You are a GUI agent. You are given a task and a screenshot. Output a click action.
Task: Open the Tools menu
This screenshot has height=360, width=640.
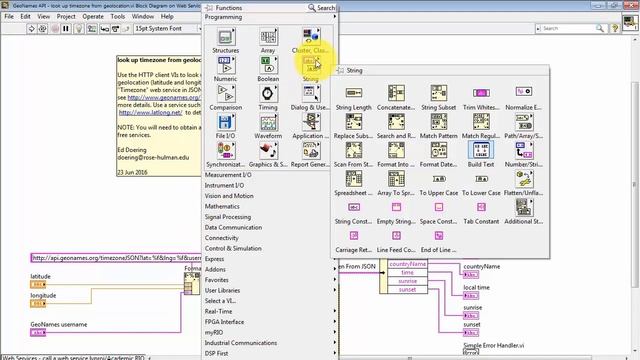(118, 16)
